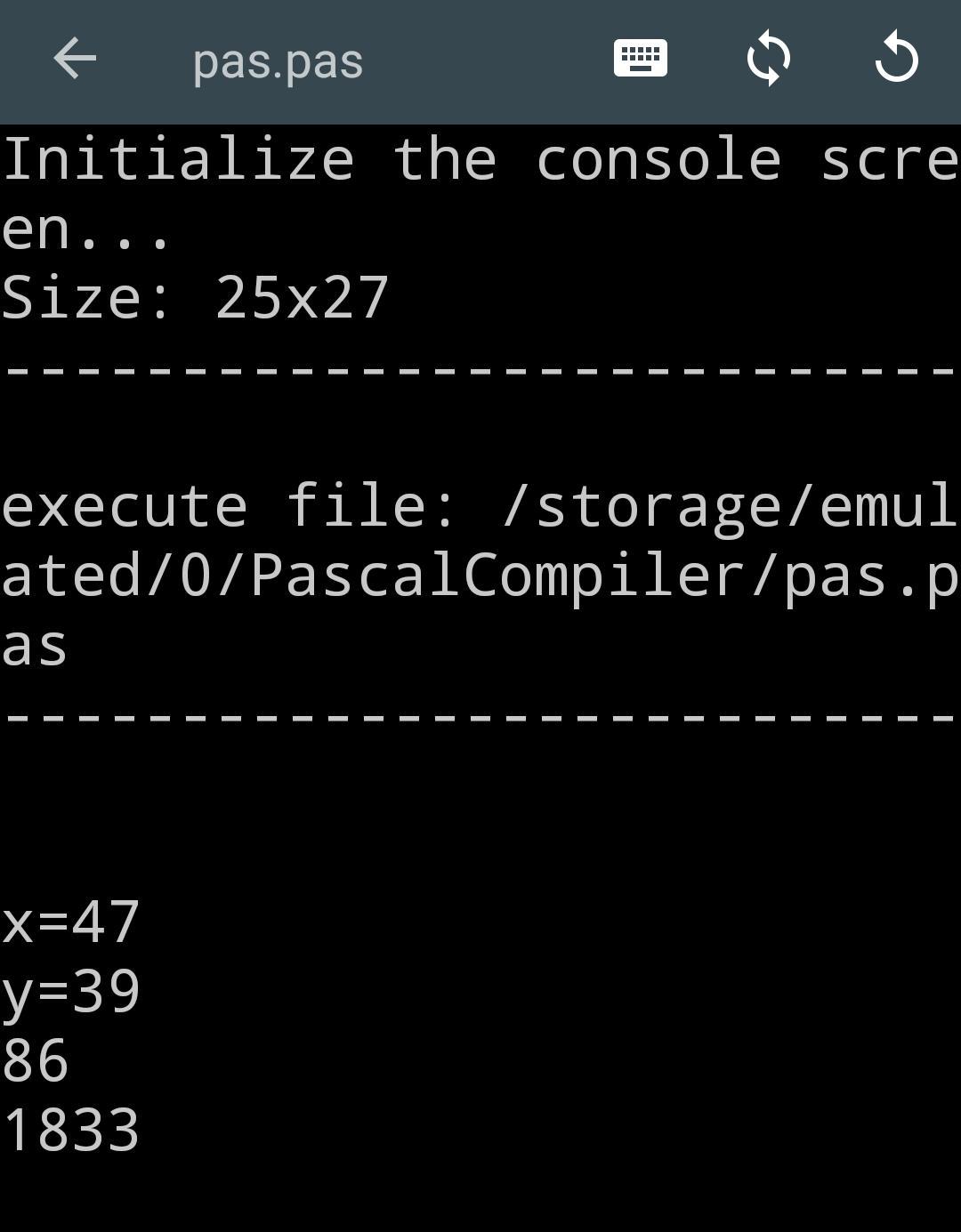The width and height of the screenshot is (961, 1232).
Task: Click the 'Size: 25x27' line
Action: 196,297
